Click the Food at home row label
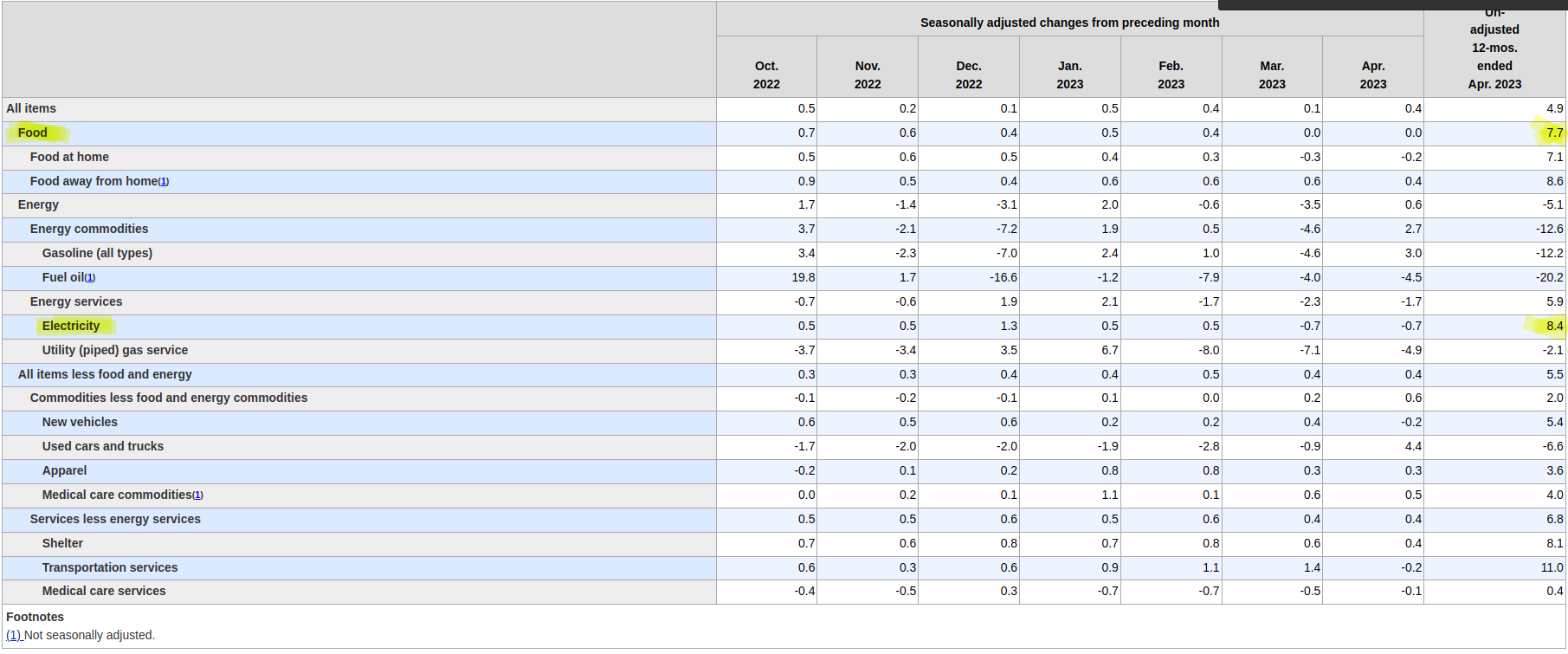The width and height of the screenshot is (1568, 654). pyautogui.click(x=69, y=157)
